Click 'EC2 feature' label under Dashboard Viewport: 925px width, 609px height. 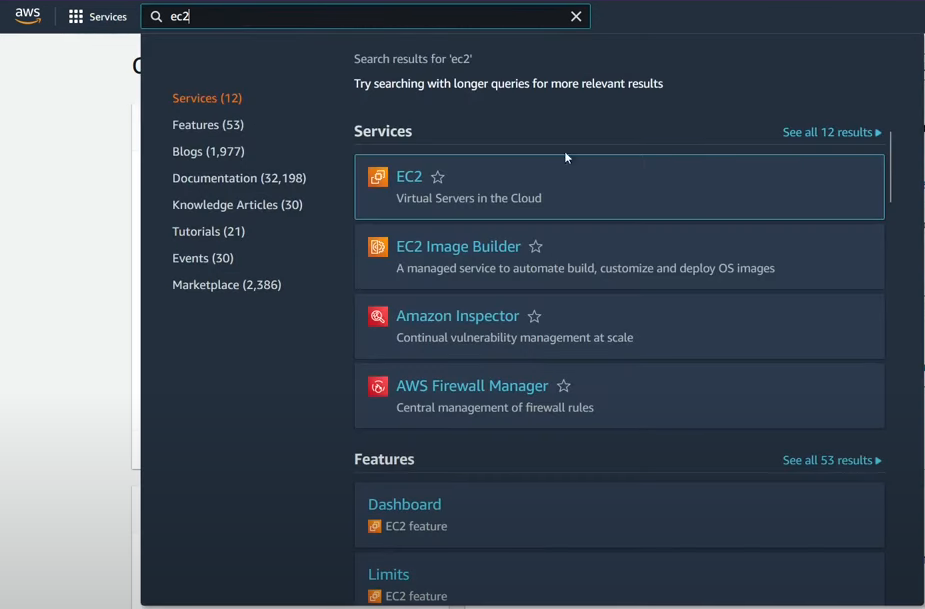pos(416,526)
